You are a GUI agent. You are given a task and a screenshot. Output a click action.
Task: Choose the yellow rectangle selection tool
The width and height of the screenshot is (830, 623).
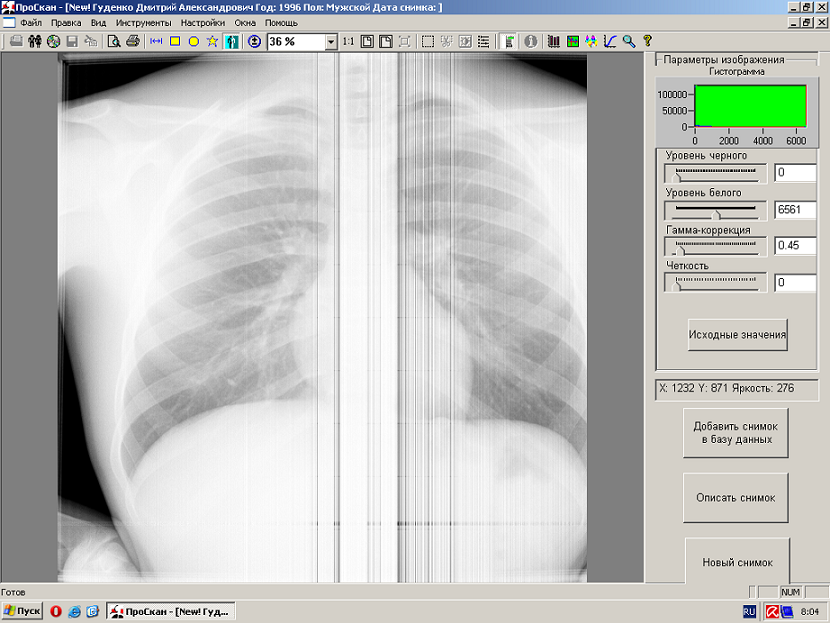pyautogui.click(x=175, y=42)
